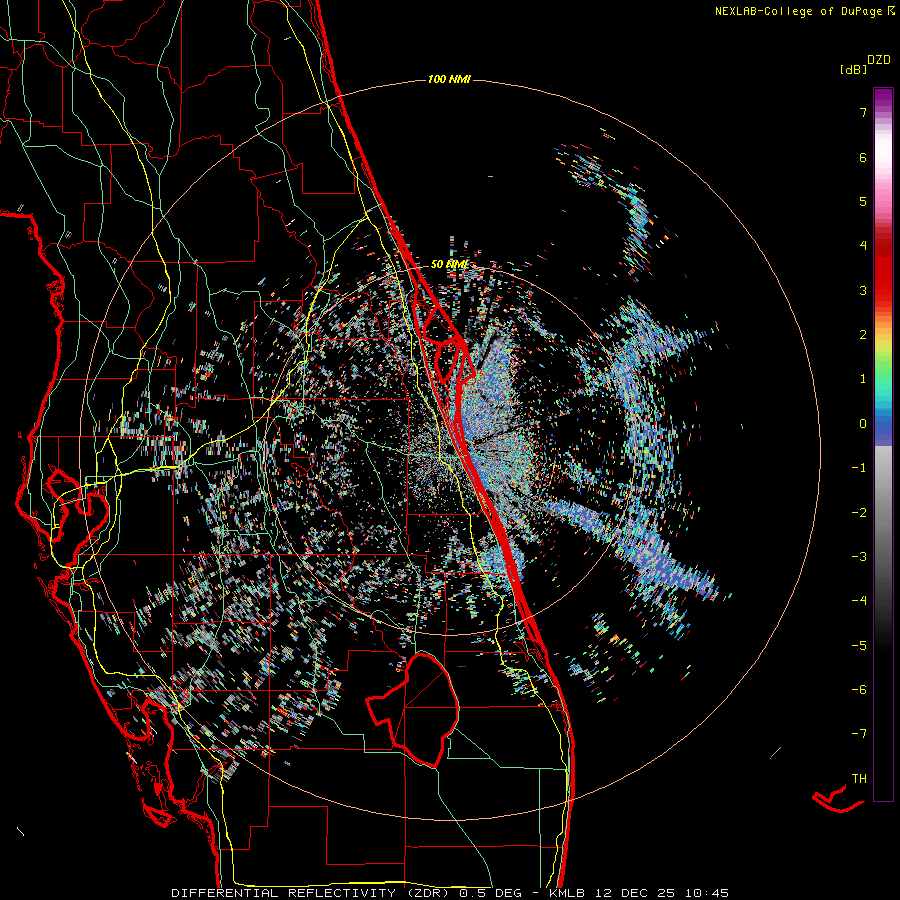The image size is (900, 900).
Task: Click the 3 value on color scale
Action: [x=863, y=290]
